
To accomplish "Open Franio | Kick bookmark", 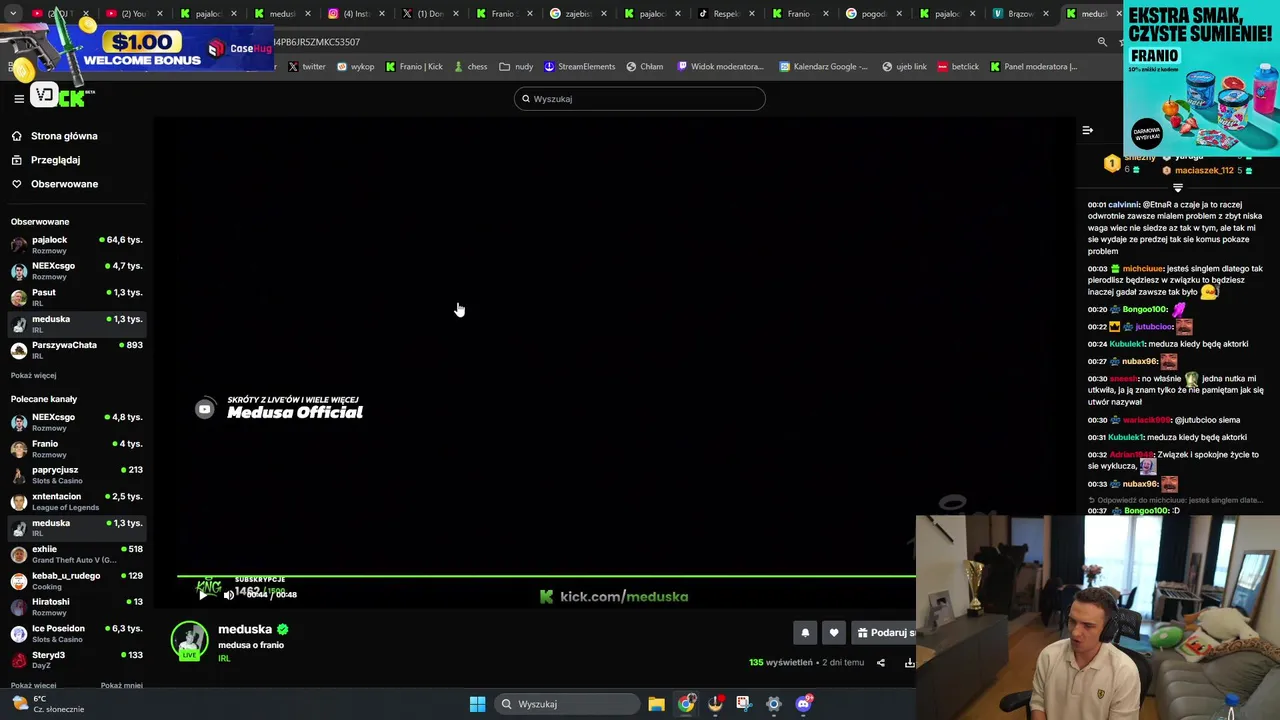I will 414,67.
